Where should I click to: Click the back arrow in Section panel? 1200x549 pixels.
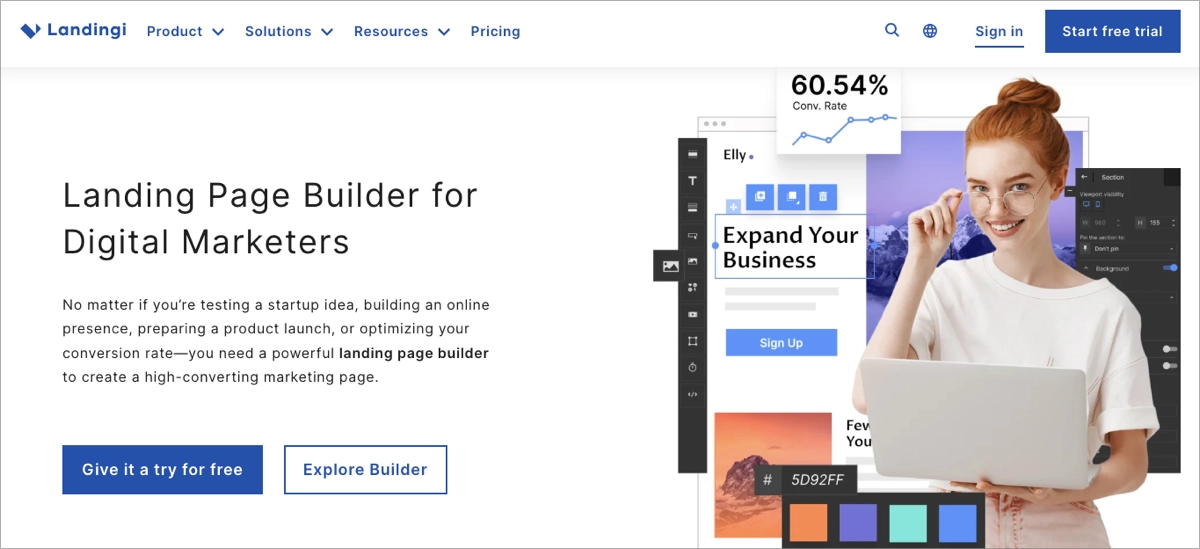pyautogui.click(x=1084, y=177)
